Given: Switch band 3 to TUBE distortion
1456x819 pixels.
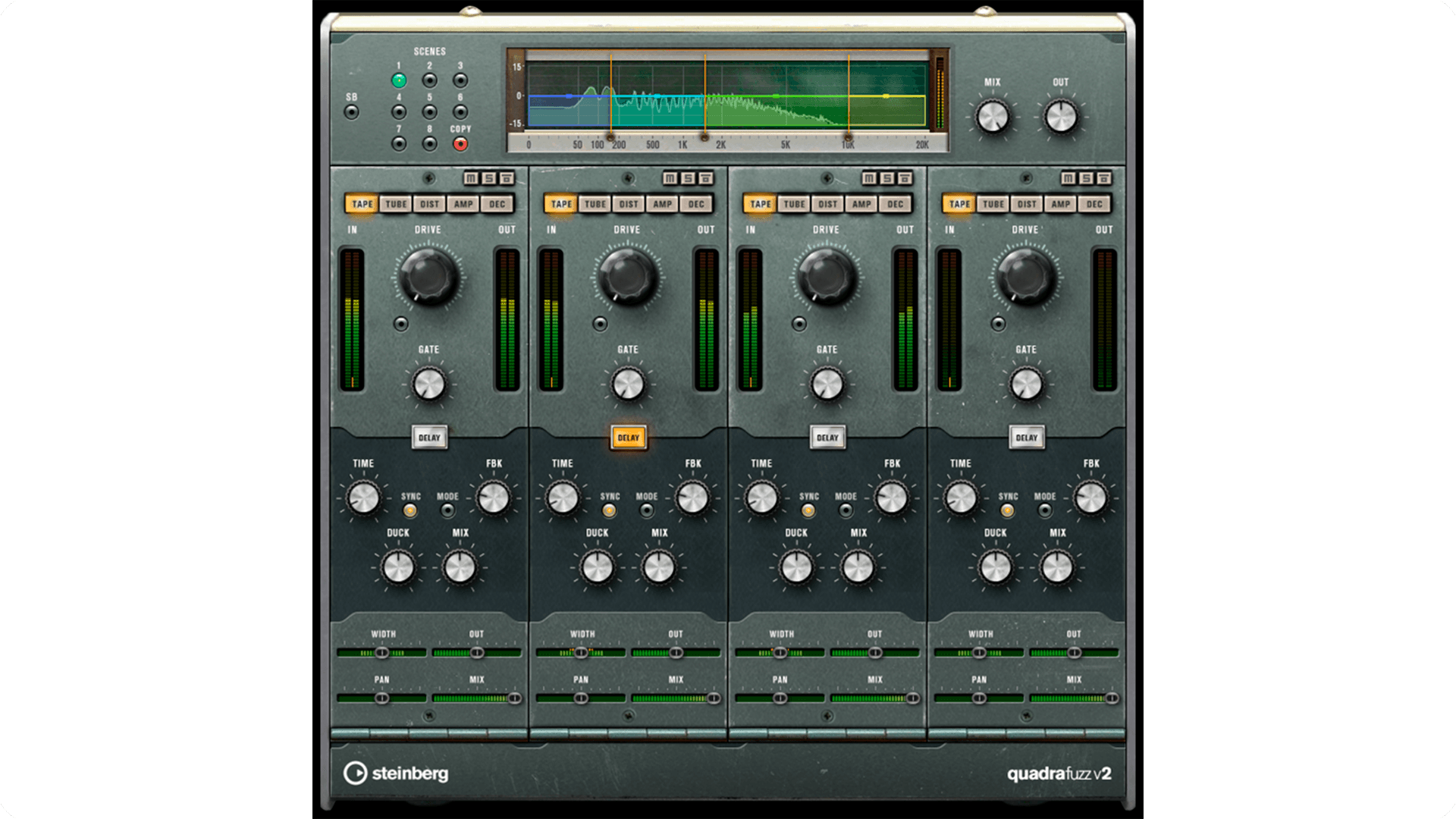Looking at the screenshot, I should 794,204.
